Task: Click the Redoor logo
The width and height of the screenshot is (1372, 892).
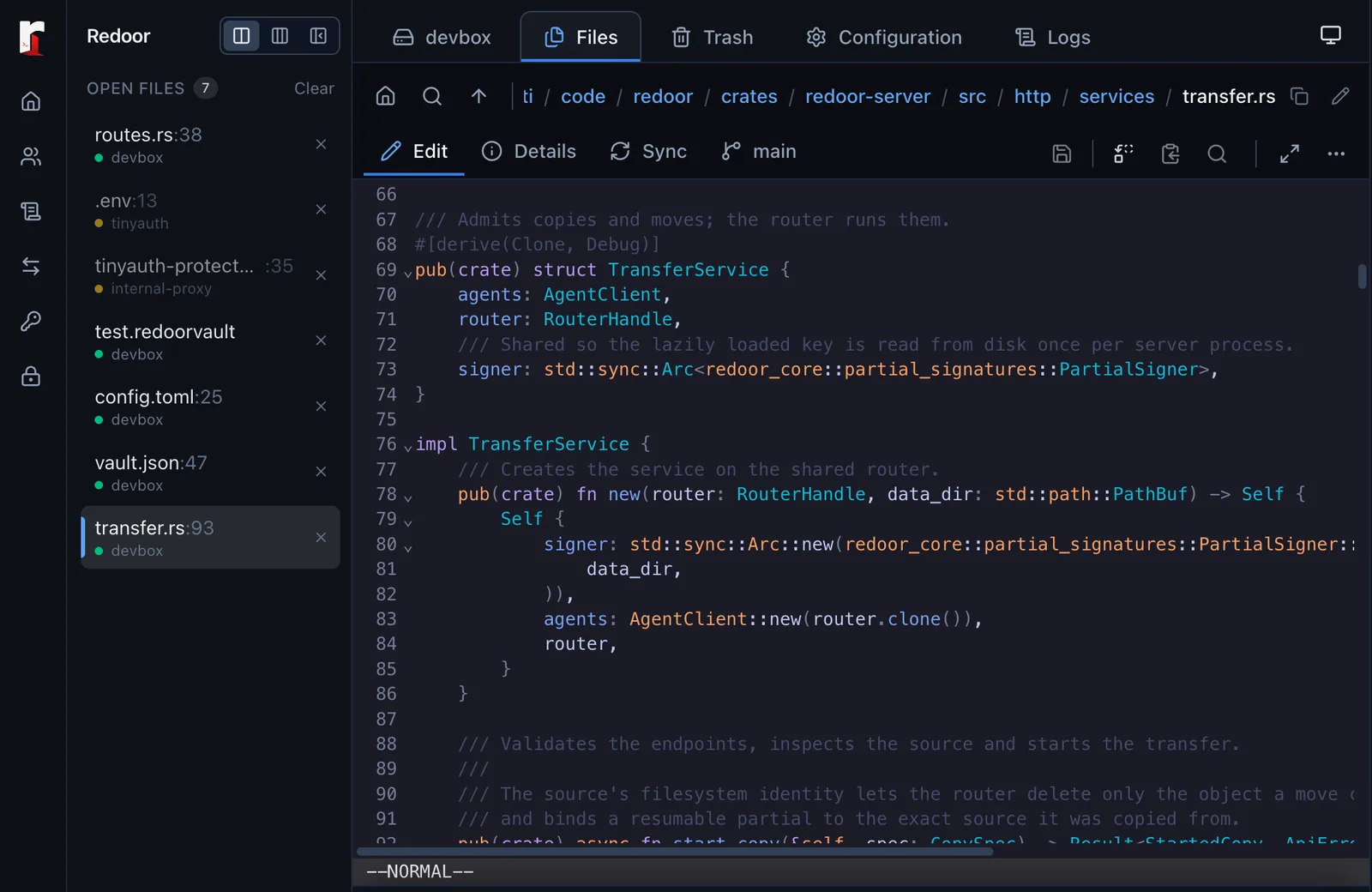Action: (x=32, y=38)
